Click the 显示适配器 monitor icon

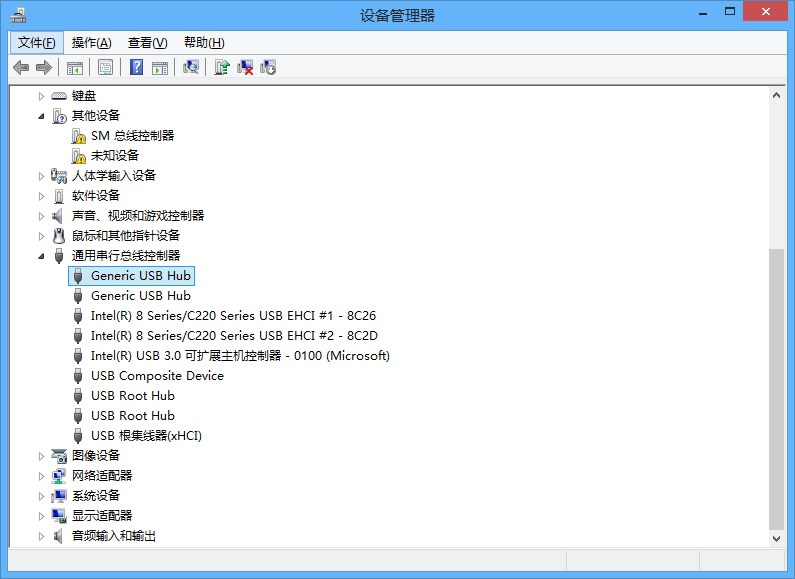(x=59, y=516)
